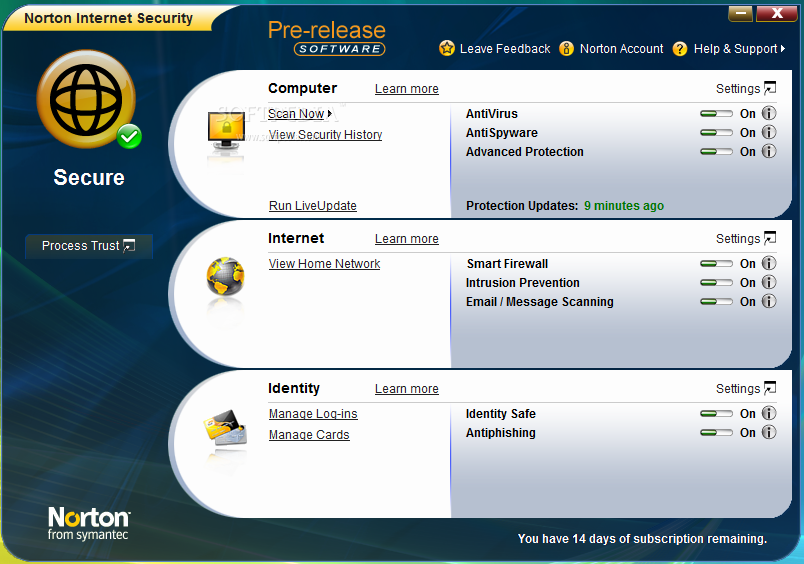
Task: Toggle the AntiSpyware switch
Action: [x=716, y=133]
